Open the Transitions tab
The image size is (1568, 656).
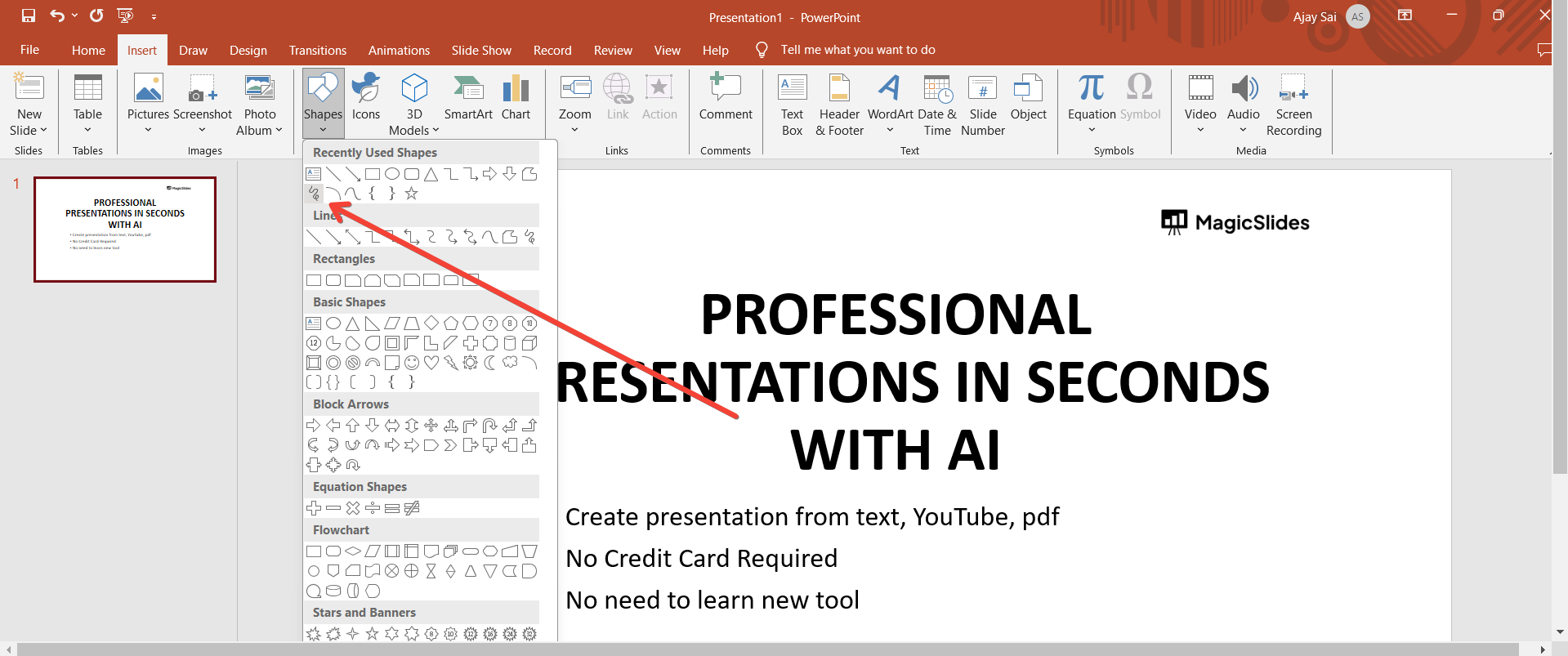click(317, 51)
